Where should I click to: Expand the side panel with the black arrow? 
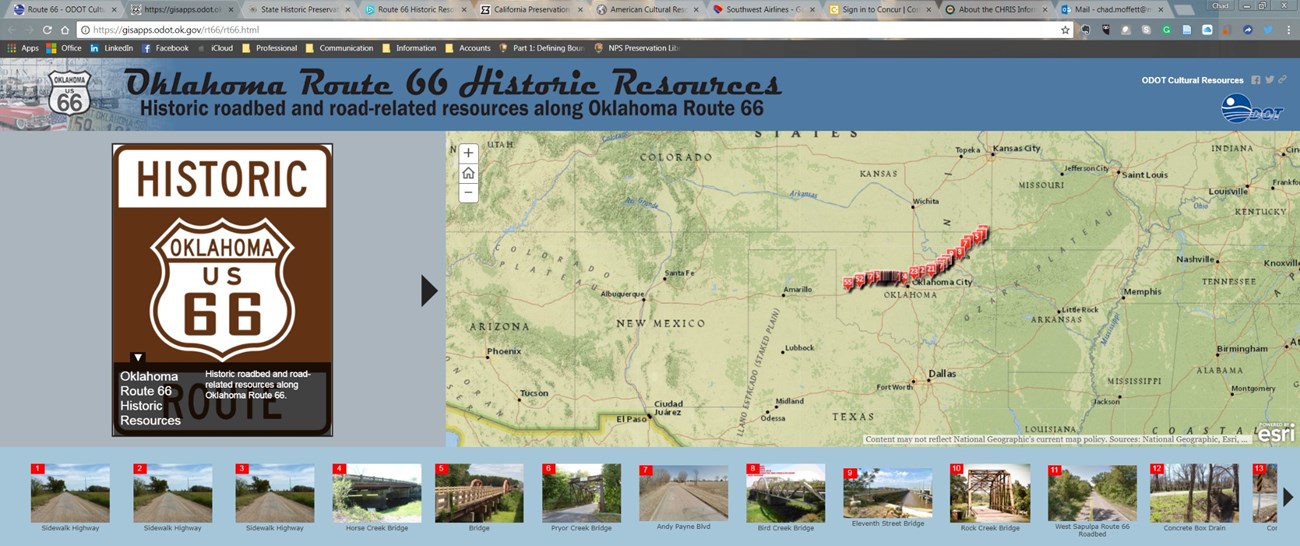click(429, 291)
